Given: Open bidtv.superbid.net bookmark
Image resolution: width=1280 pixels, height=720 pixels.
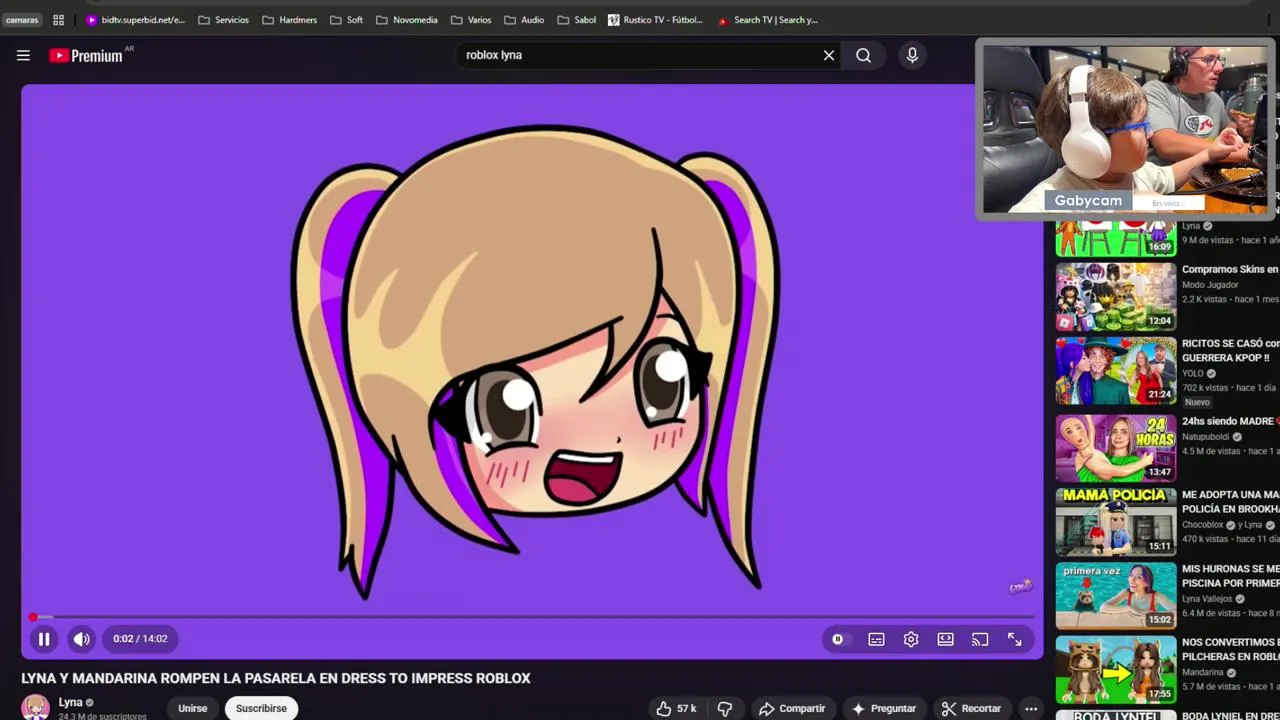Looking at the screenshot, I should point(135,20).
